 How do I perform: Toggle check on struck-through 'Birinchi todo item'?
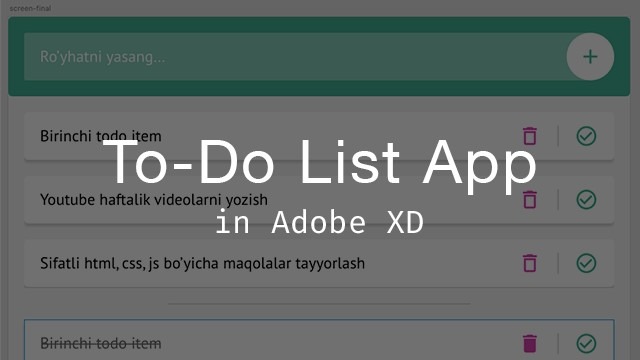(586, 343)
